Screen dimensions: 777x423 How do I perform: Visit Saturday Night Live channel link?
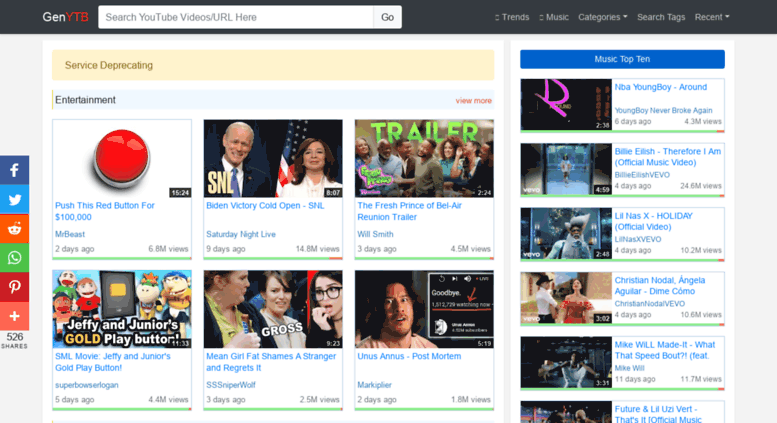pyautogui.click(x=241, y=234)
